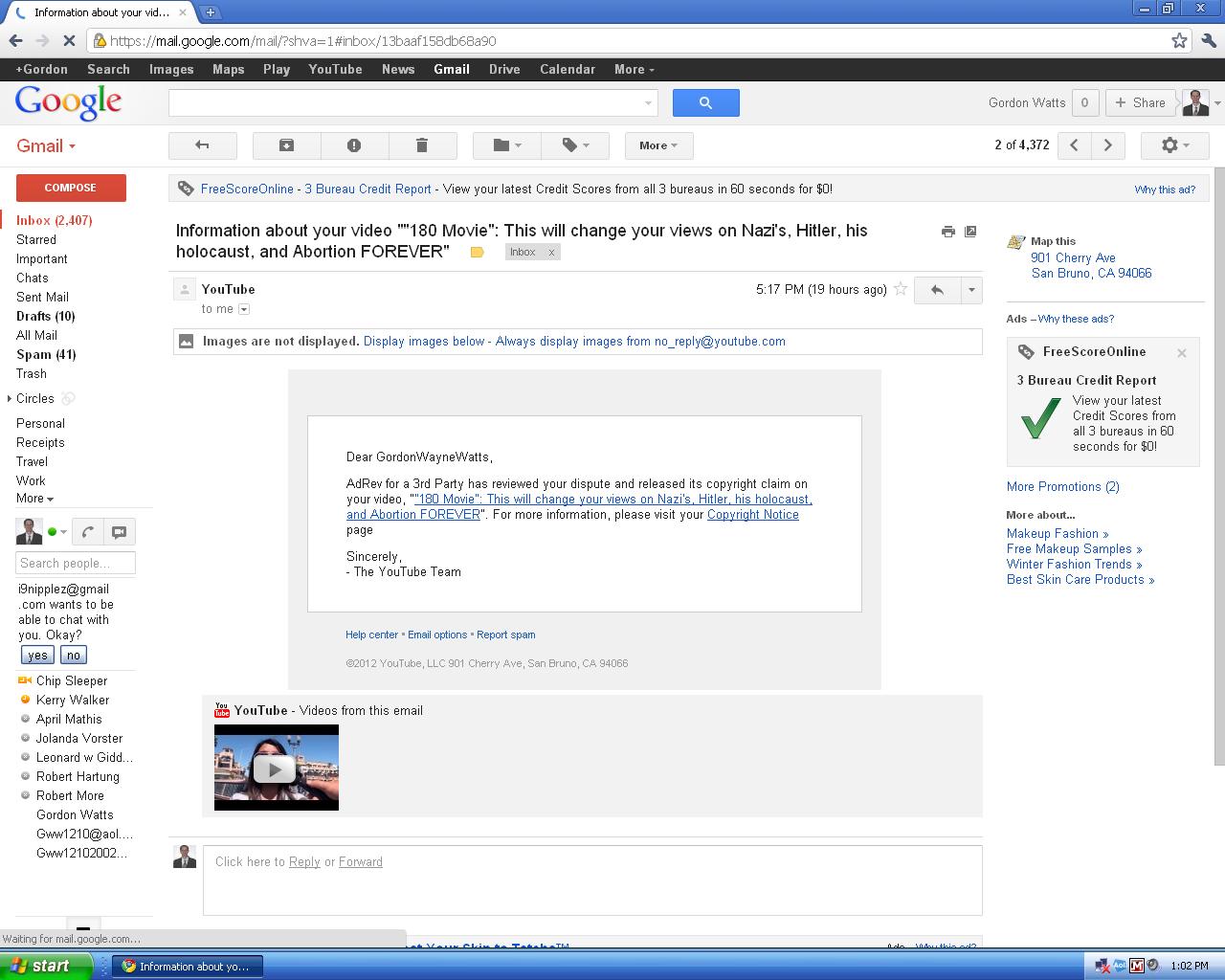Click 'yes' to accept chat invitation
Screen dimensions: 1225x980
coord(37,656)
